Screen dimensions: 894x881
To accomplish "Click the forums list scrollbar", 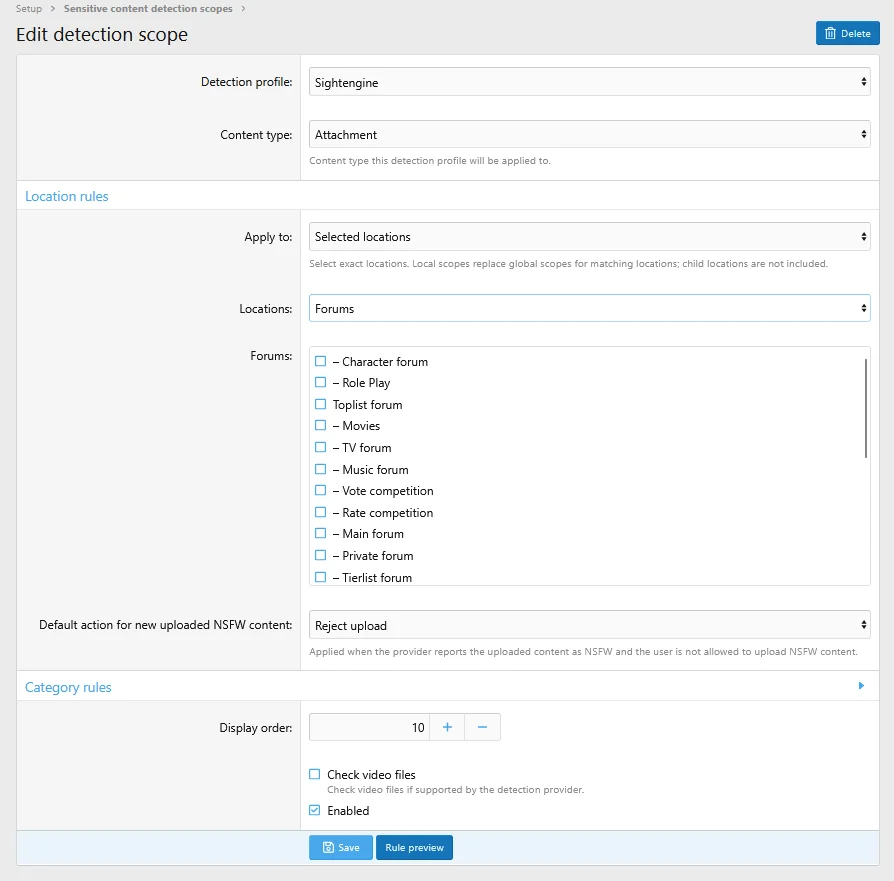I will click(x=865, y=408).
